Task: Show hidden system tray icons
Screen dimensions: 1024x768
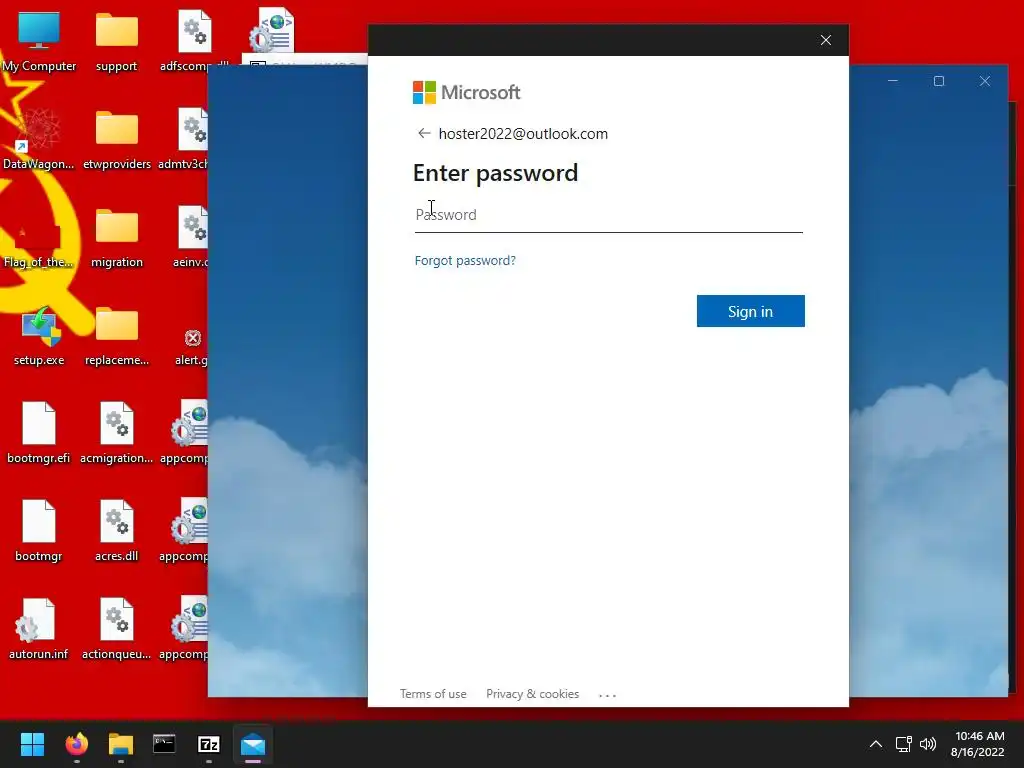Action: 876,744
